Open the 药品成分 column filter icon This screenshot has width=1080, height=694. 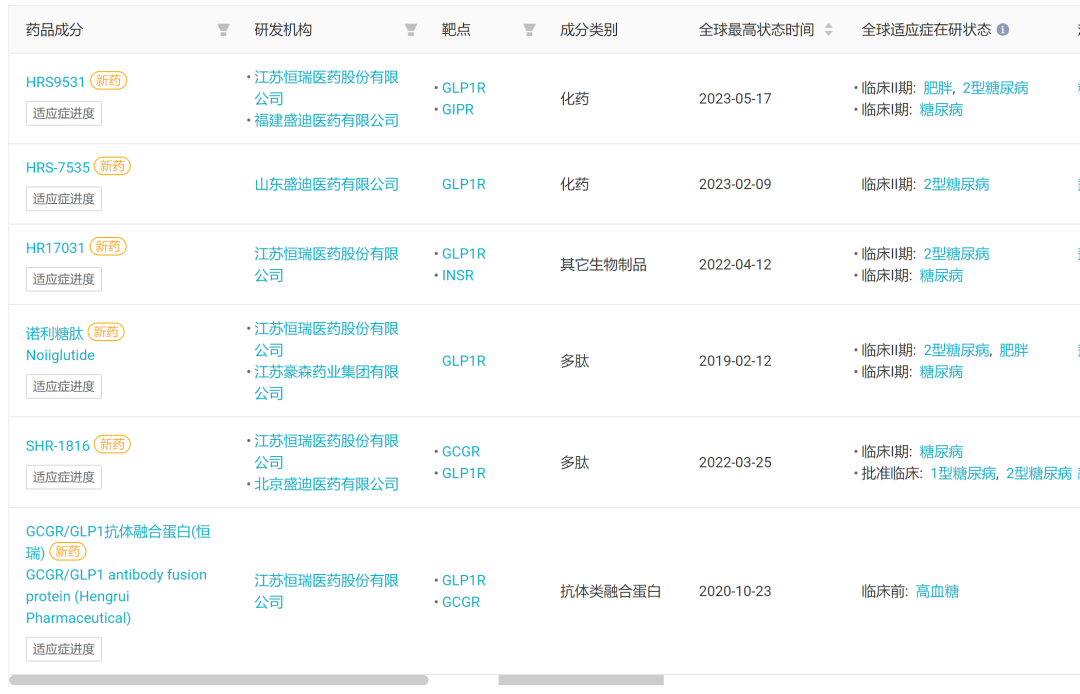pos(223,30)
